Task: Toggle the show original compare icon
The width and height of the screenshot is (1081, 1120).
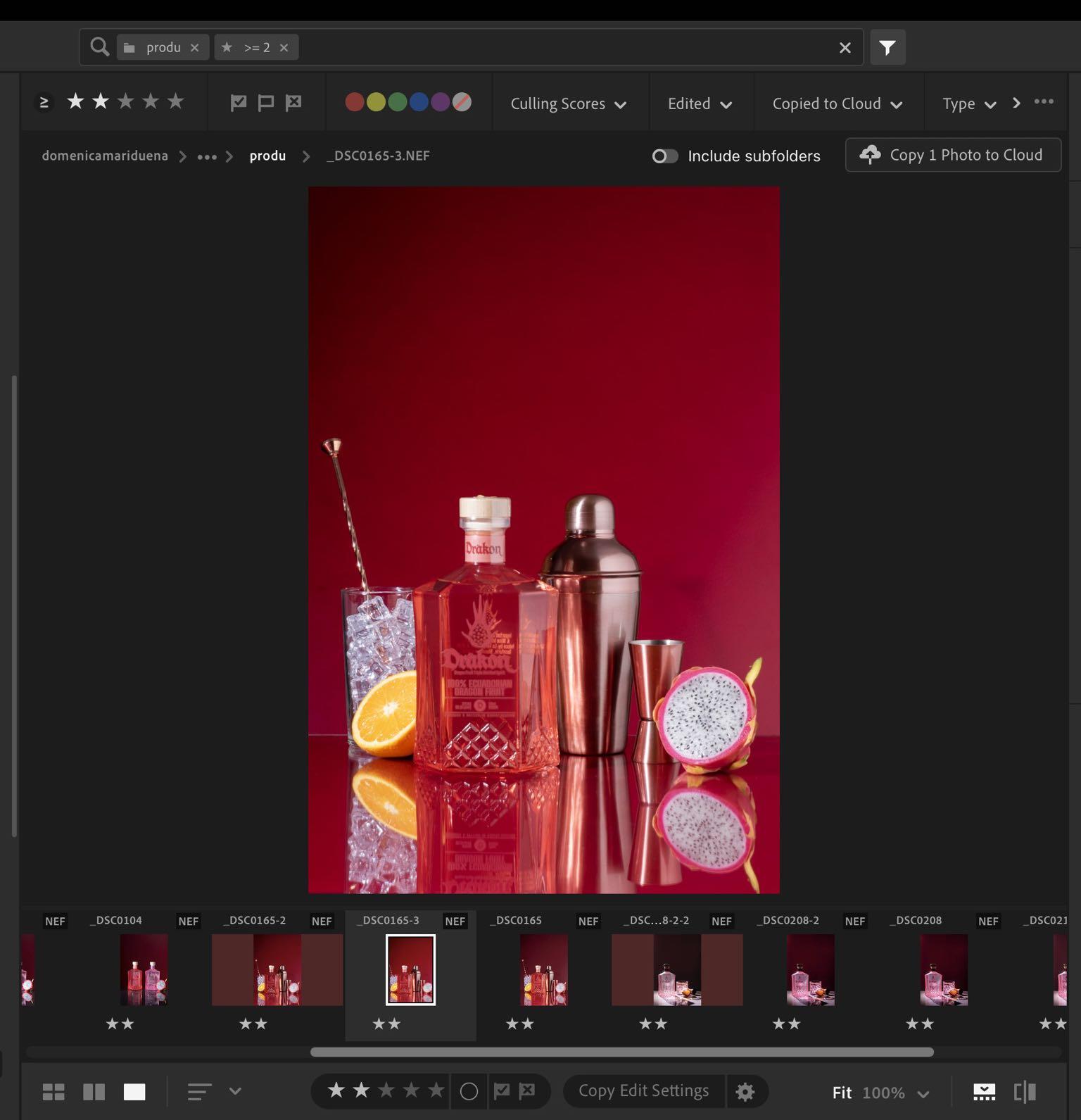Action: [x=1025, y=1092]
